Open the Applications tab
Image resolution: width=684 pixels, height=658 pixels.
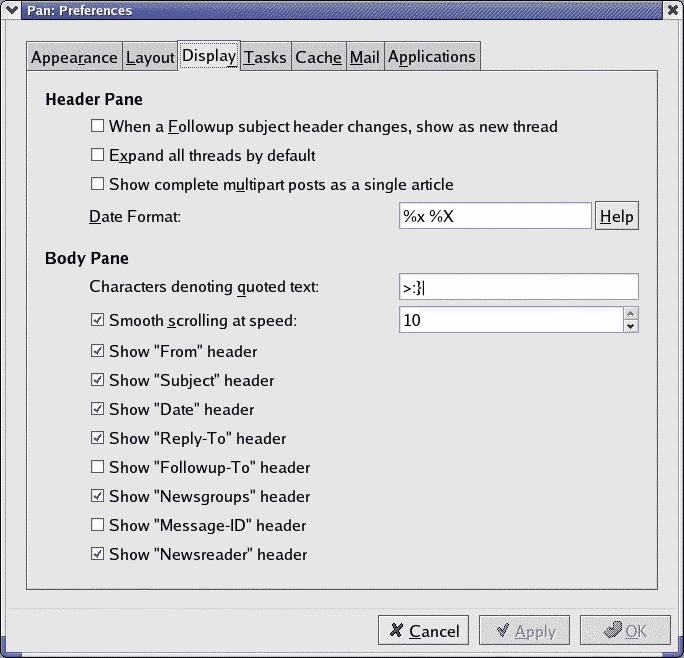(x=432, y=57)
